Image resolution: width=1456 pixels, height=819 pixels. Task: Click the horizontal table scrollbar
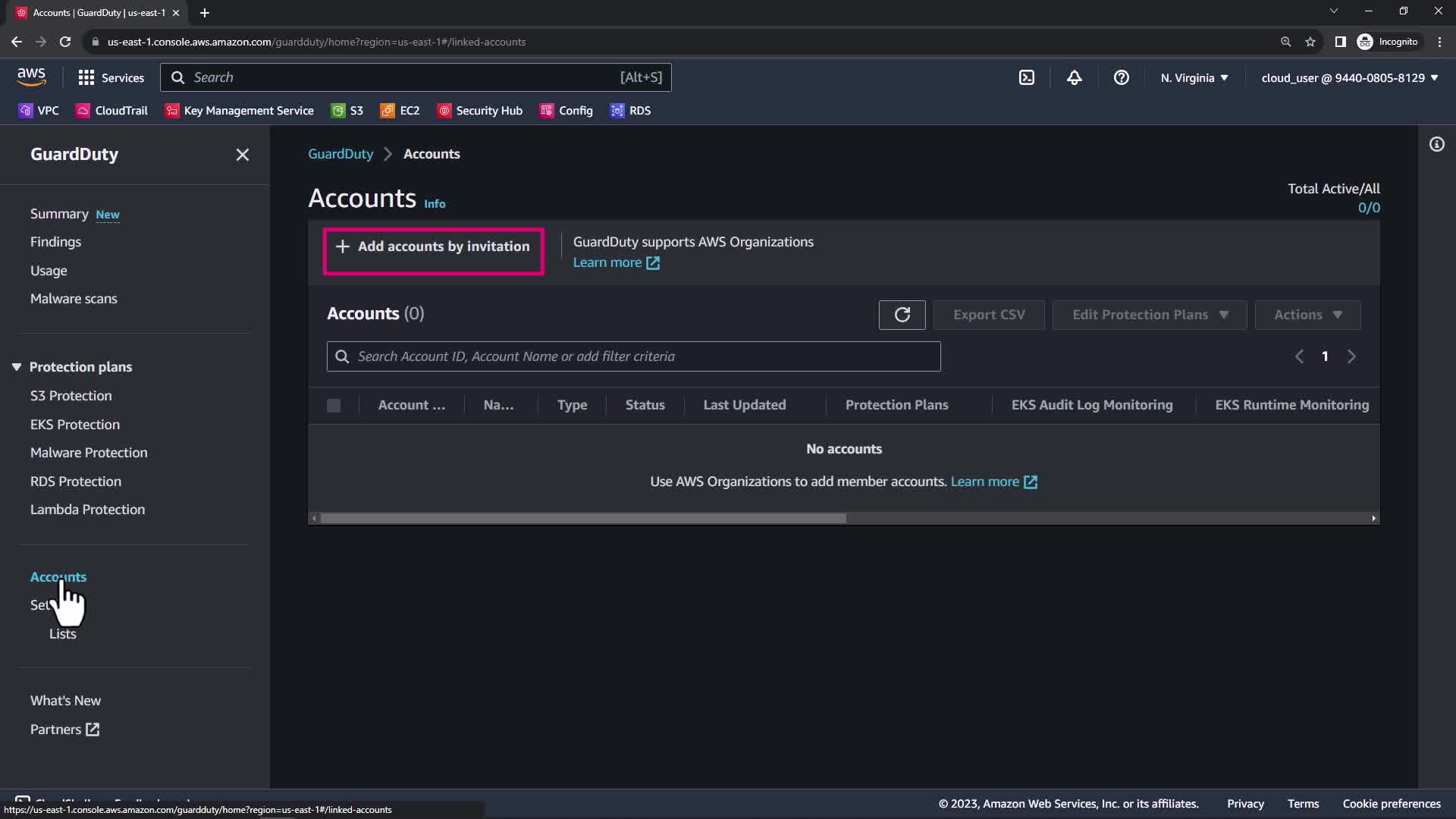click(582, 519)
